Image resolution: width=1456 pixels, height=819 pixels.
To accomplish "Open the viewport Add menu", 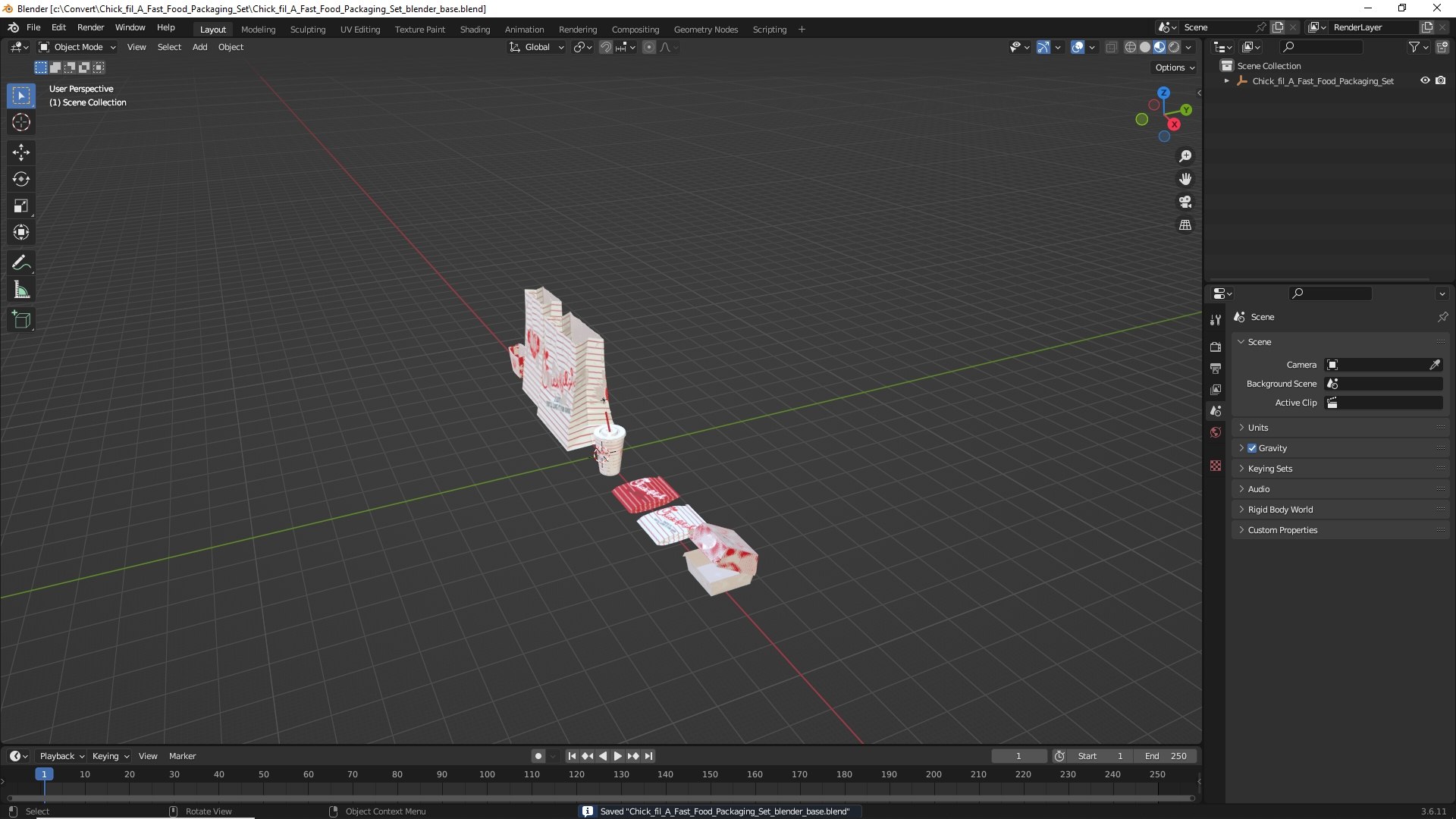I will (x=199, y=47).
